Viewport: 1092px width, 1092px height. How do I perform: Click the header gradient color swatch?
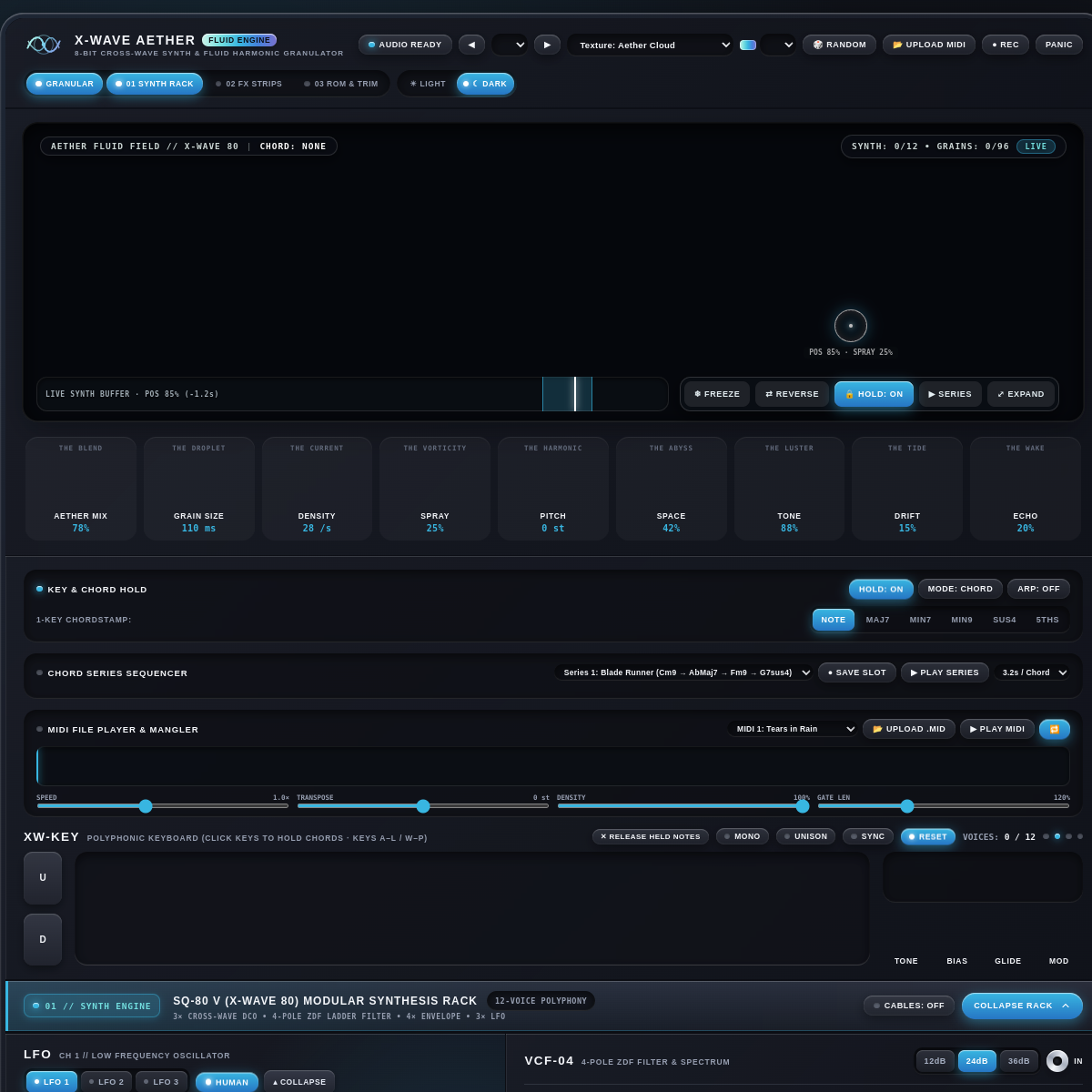748,45
